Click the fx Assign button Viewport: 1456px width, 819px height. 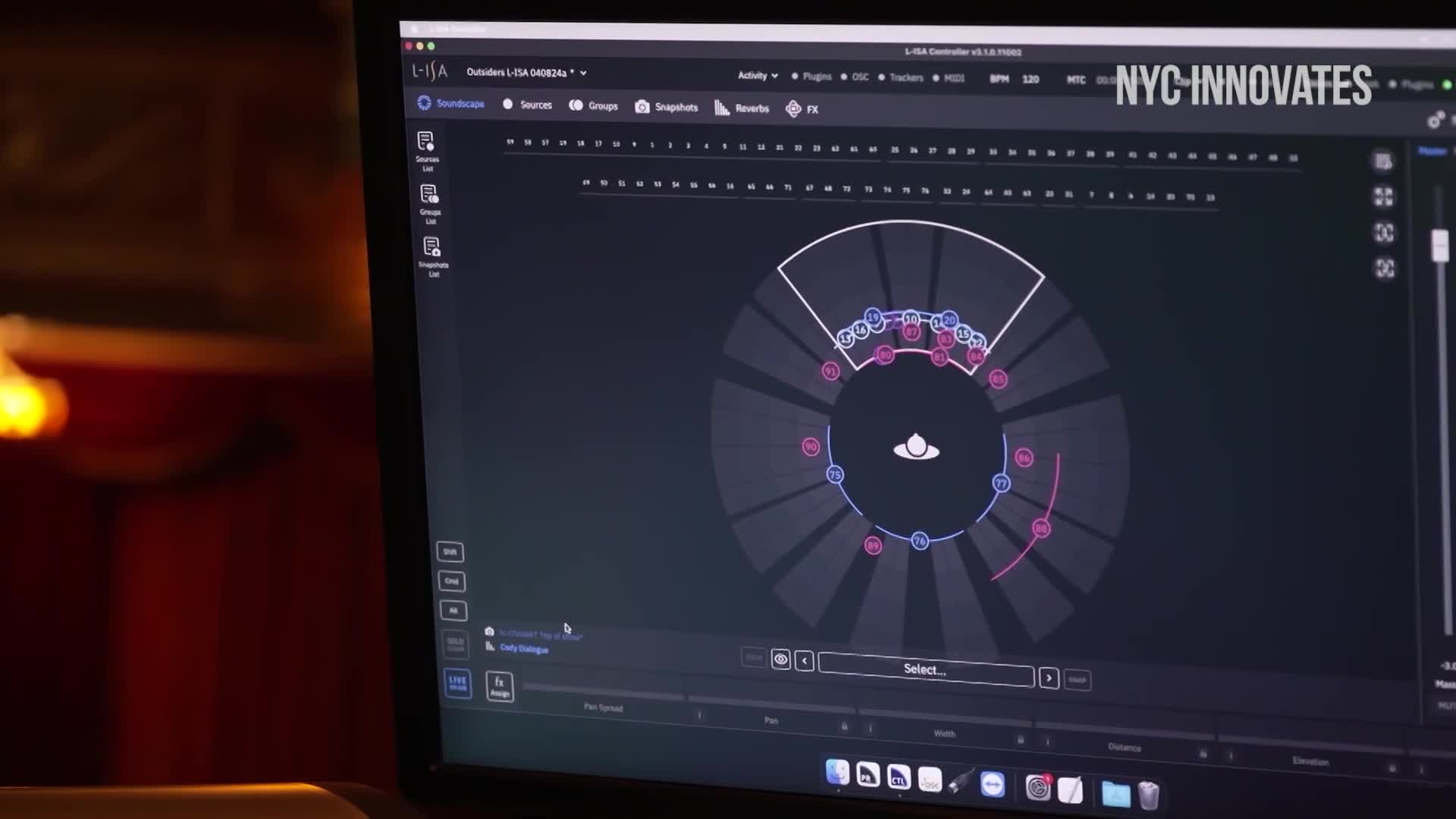pyautogui.click(x=500, y=686)
